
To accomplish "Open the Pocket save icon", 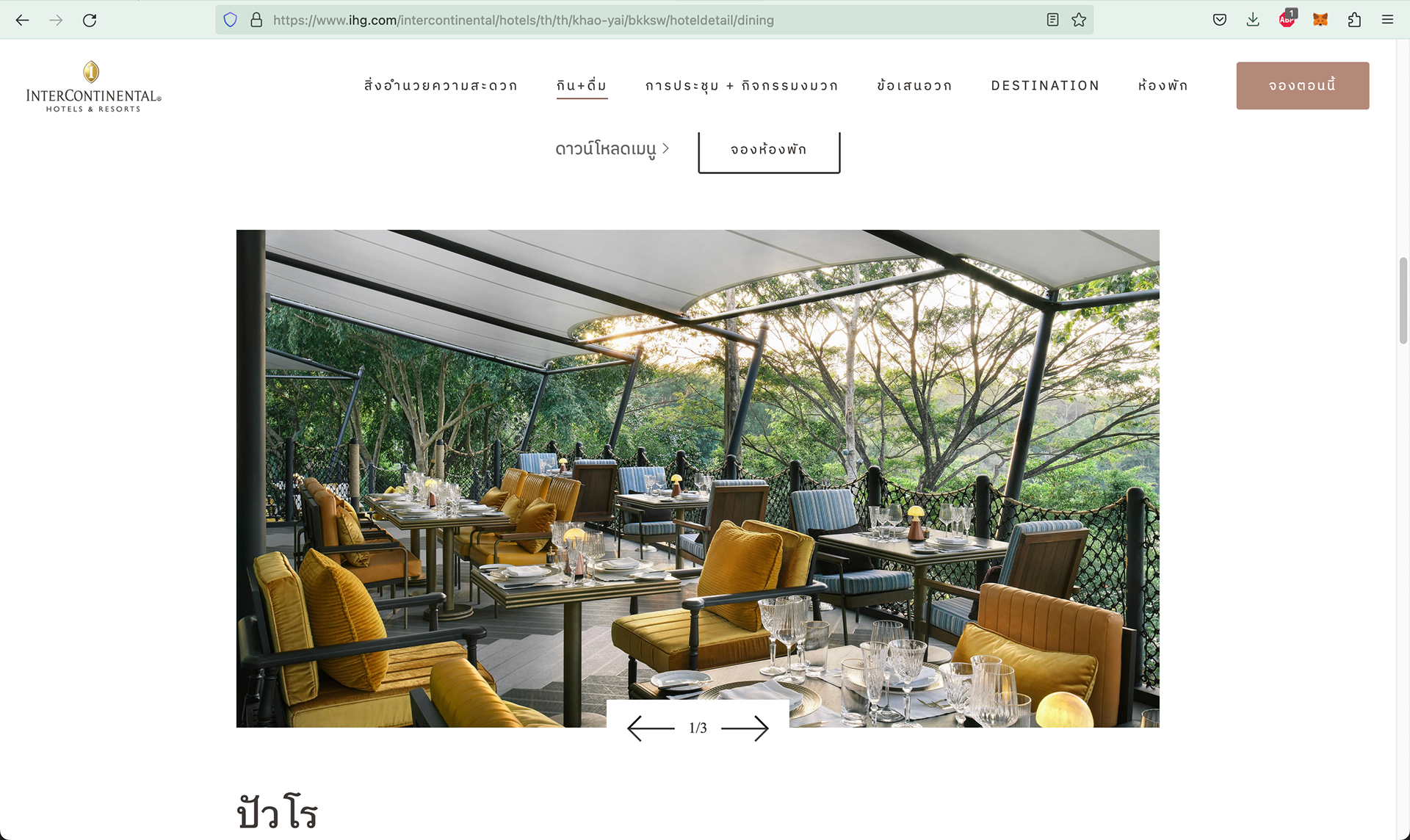I will tap(1220, 20).
